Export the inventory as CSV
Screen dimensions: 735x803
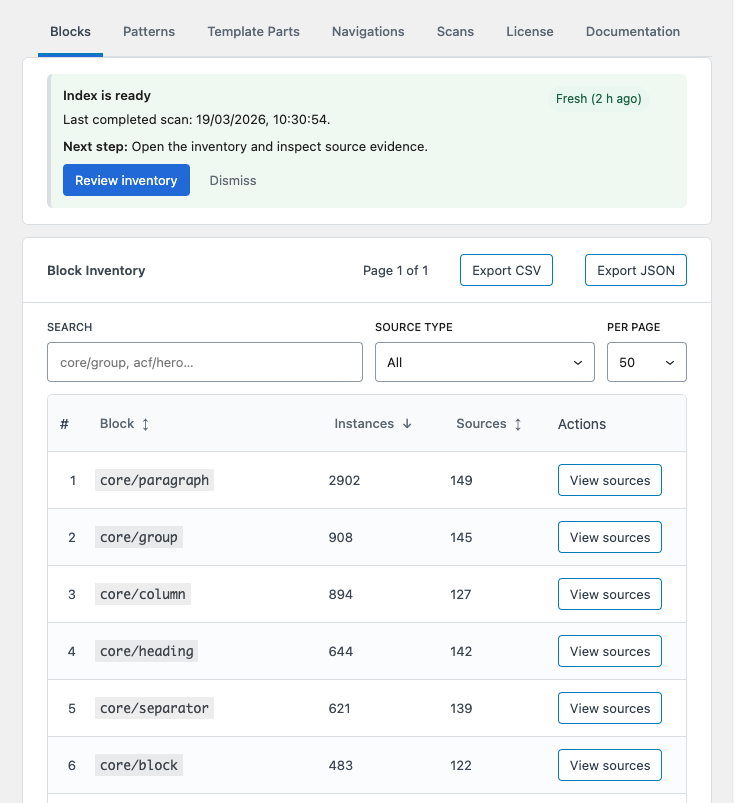[x=506, y=269]
